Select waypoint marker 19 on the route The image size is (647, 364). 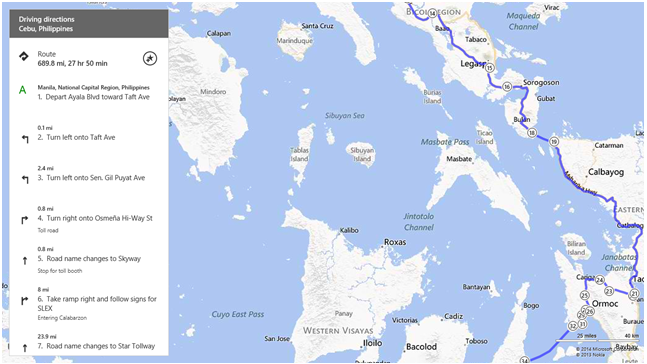click(x=554, y=142)
